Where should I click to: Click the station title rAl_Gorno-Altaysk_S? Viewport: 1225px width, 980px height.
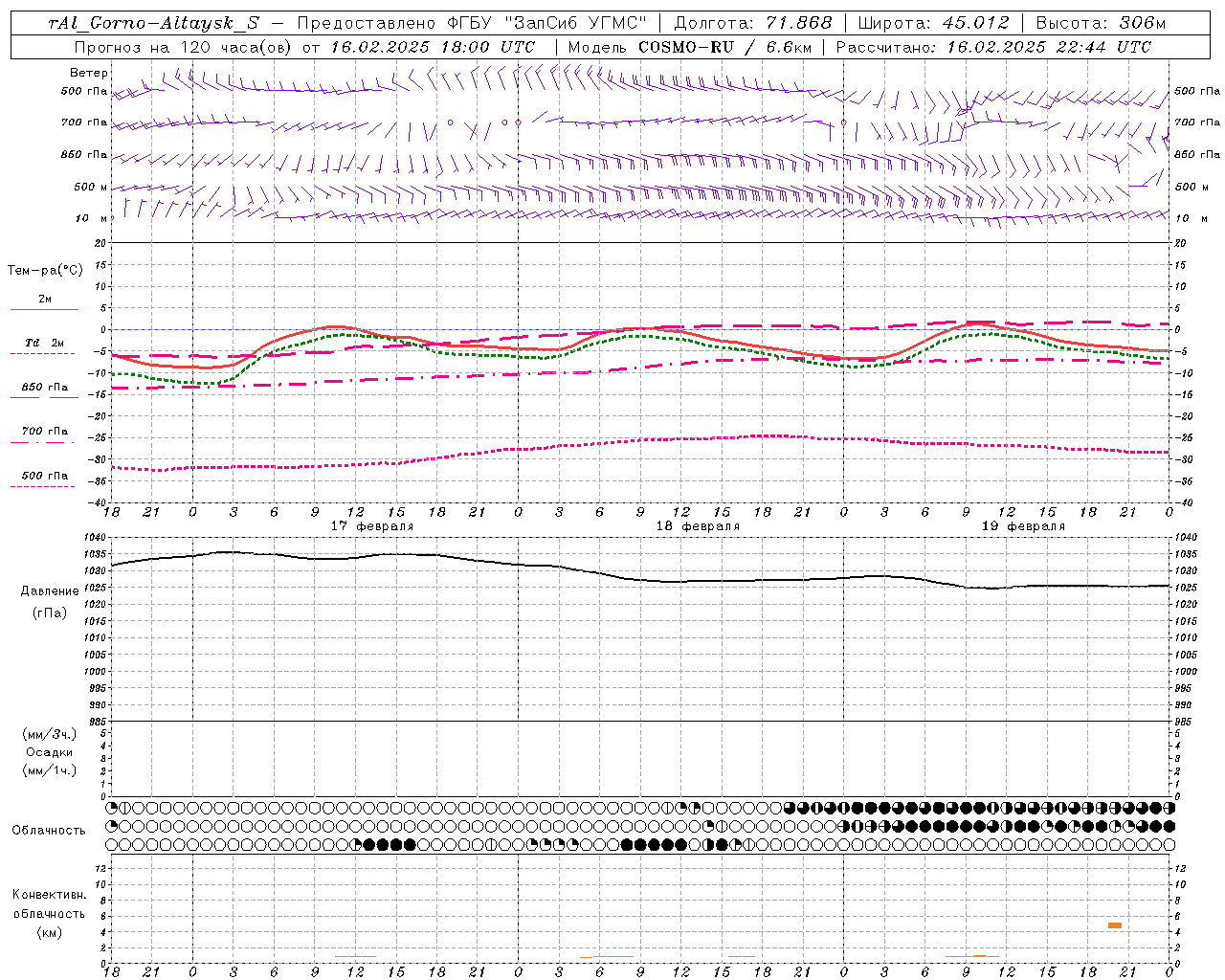pos(153,24)
